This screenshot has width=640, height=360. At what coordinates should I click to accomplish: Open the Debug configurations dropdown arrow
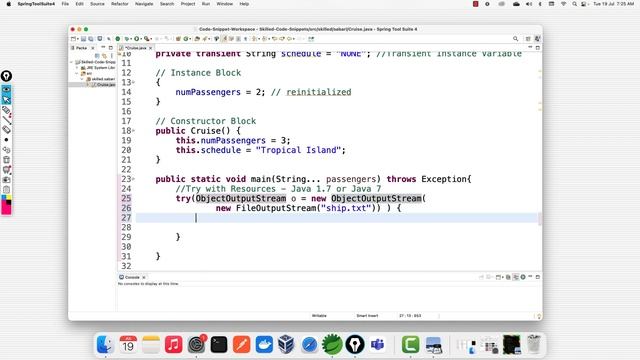[131, 39]
